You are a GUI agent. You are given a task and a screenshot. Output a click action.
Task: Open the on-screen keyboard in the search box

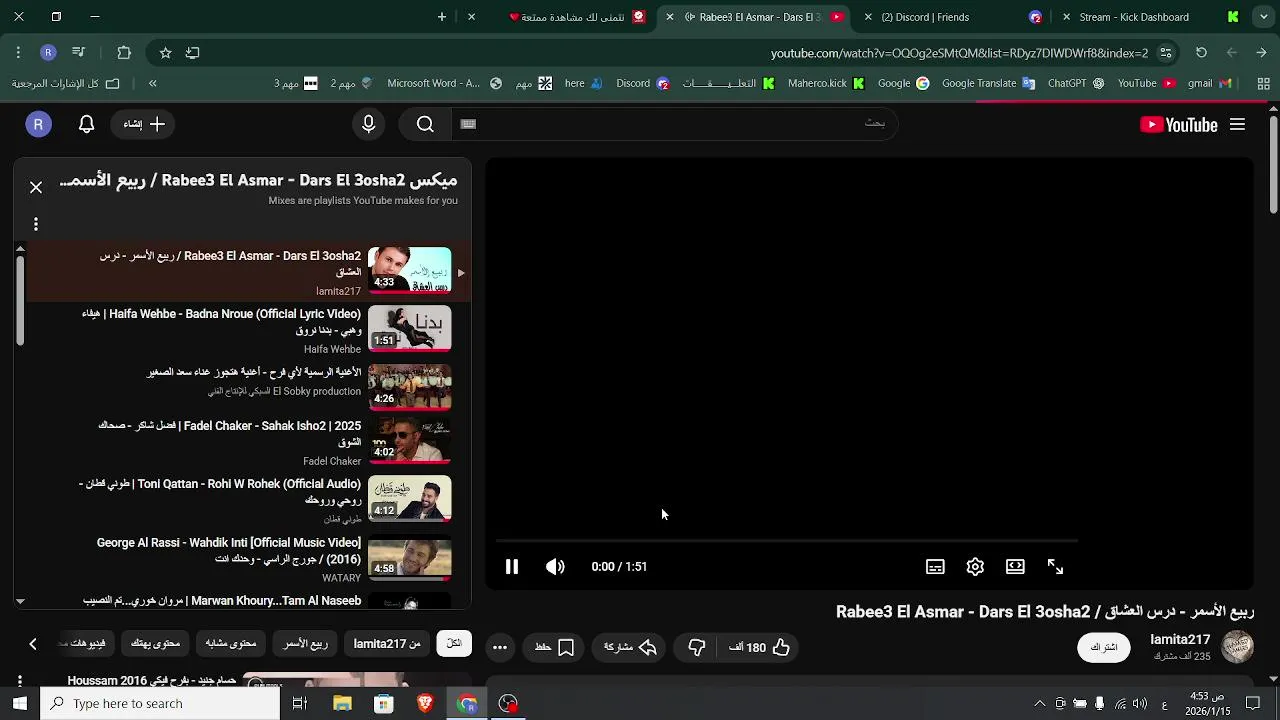pyautogui.click(x=468, y=124)
